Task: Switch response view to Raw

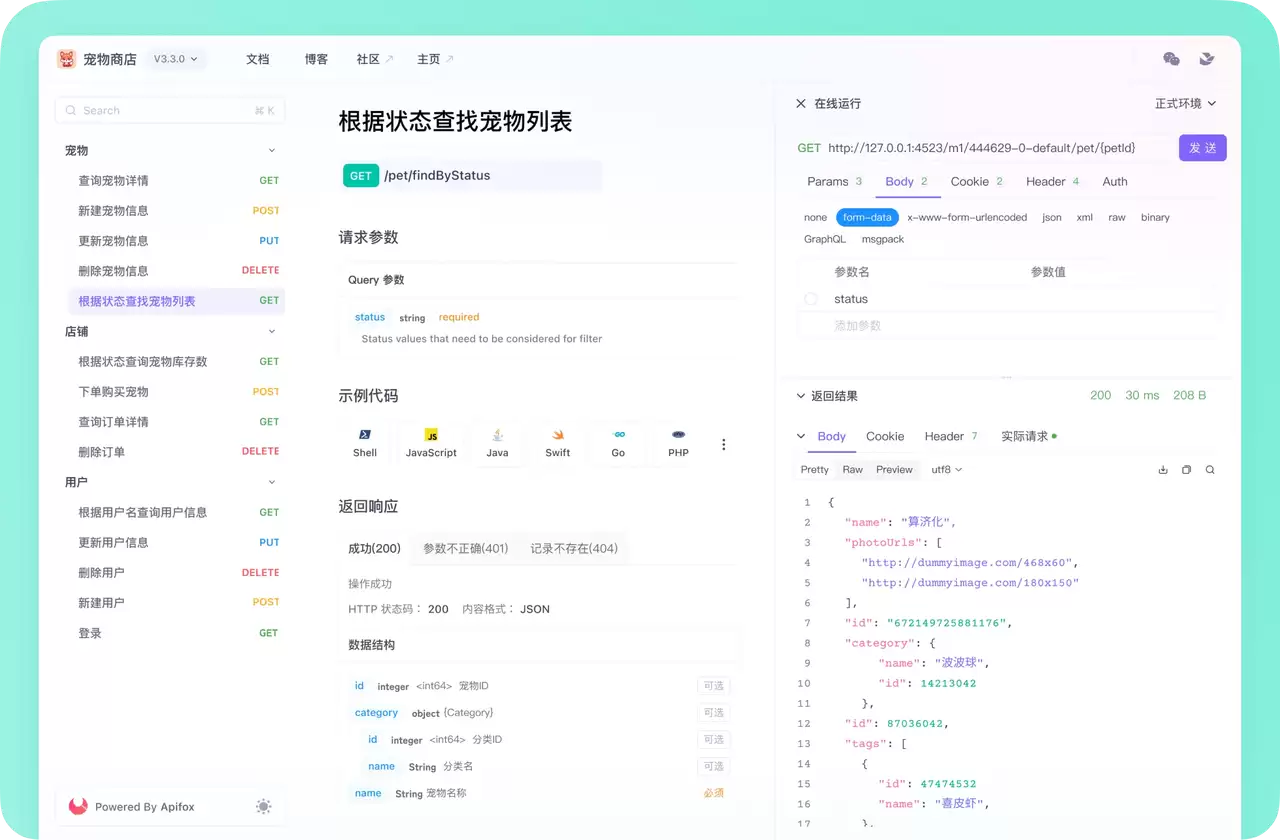Action: coord(853,469)
